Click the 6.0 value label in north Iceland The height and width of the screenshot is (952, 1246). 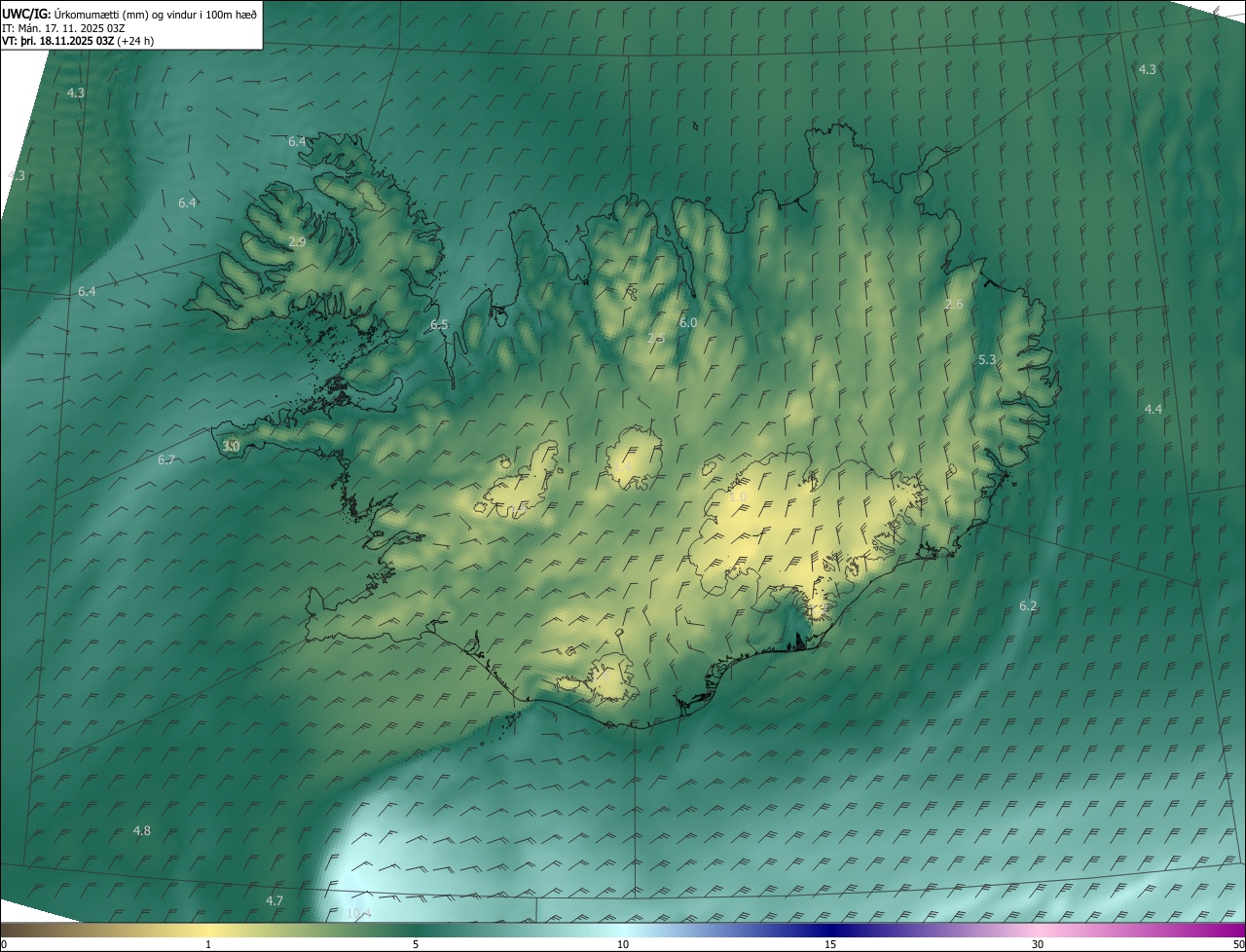(688, 322)
